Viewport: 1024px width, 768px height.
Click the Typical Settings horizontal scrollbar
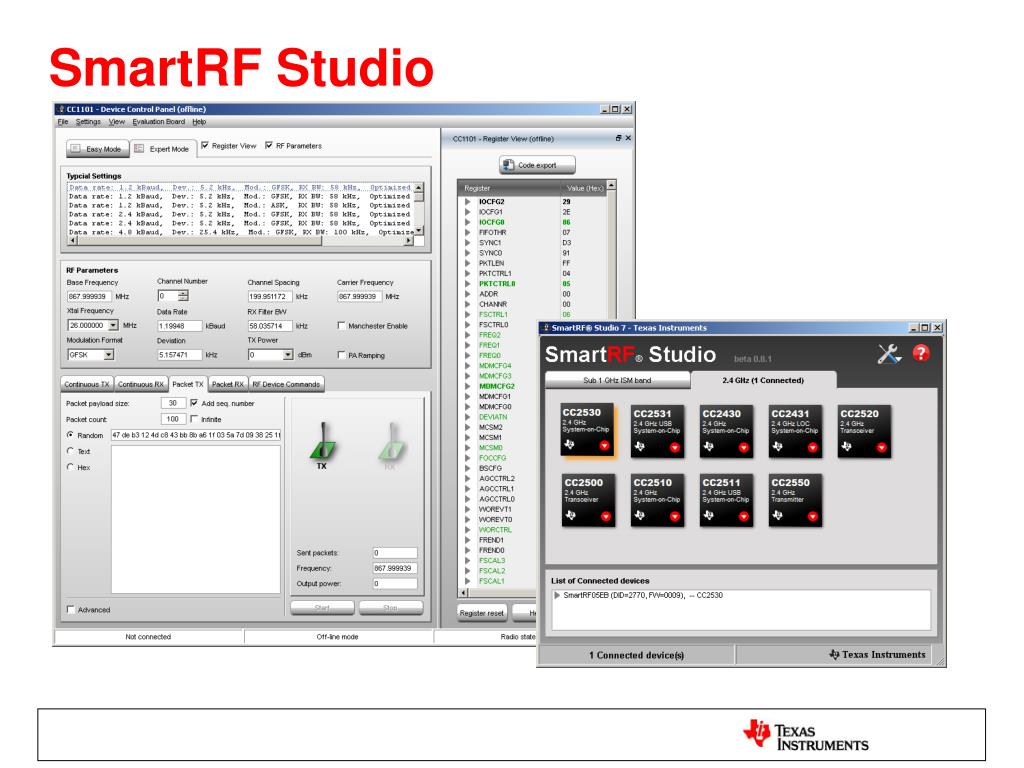tap(240, 241)
